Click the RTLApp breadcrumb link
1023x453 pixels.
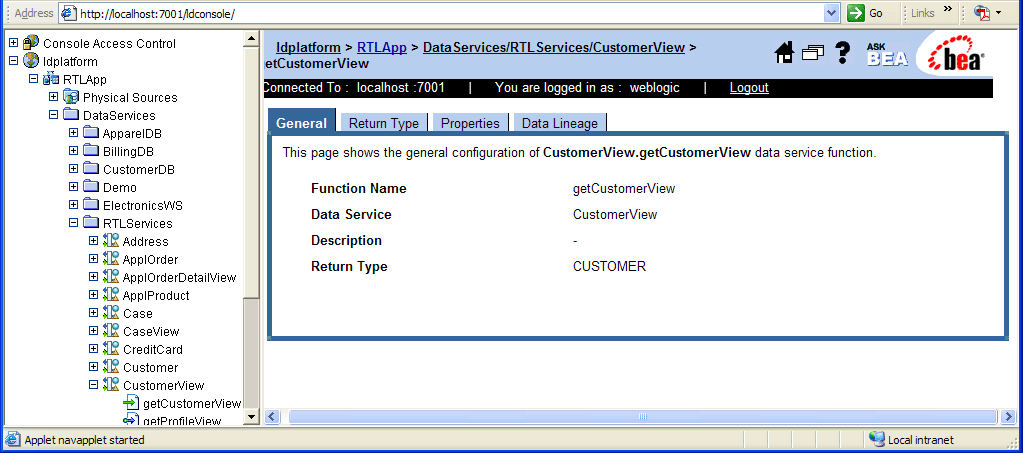pos(382,47)
